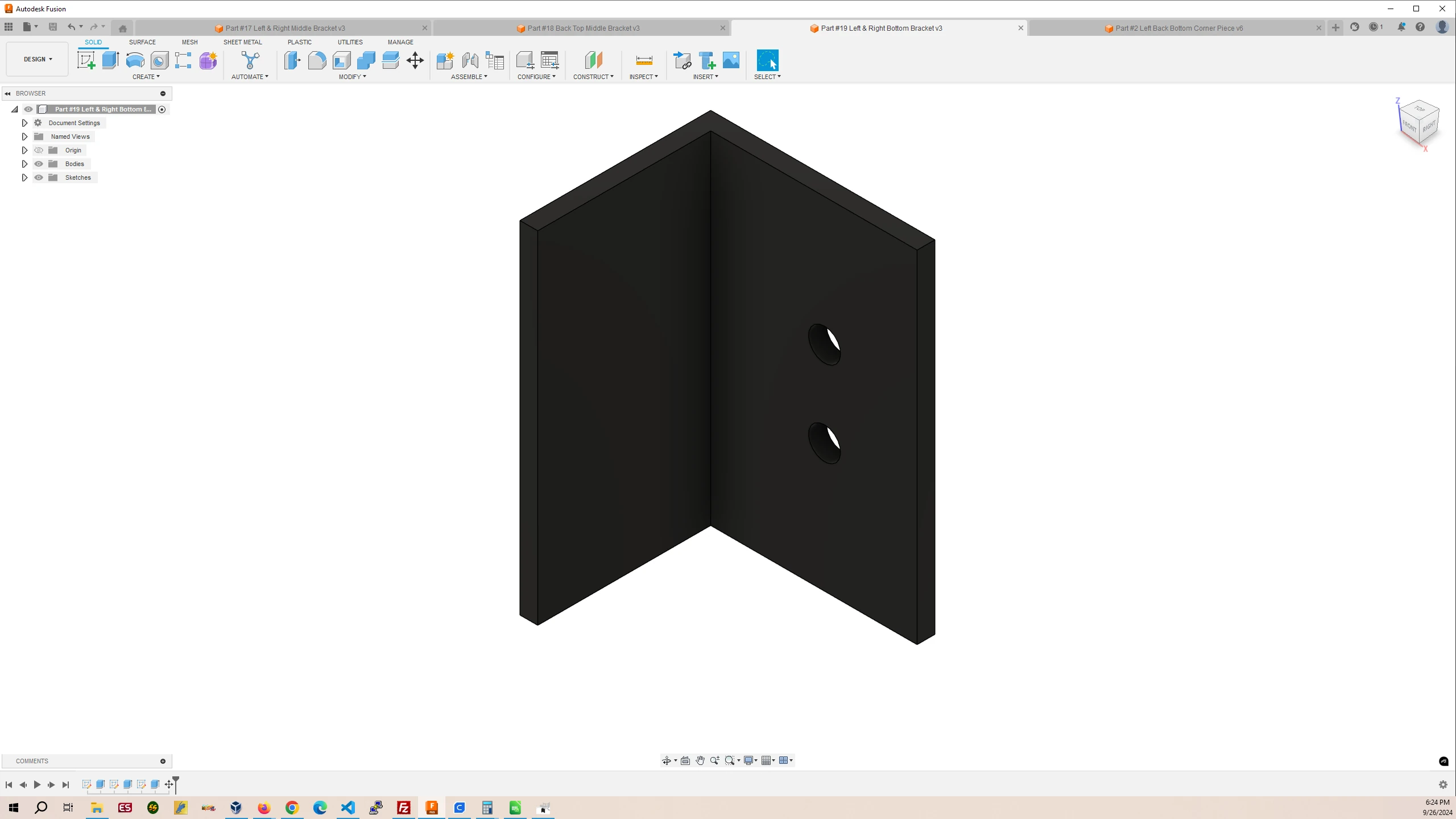This screenshot has width=1456, height=819.
Task: Switch to SURFACE workspace tab
Action: click(142, 41)
